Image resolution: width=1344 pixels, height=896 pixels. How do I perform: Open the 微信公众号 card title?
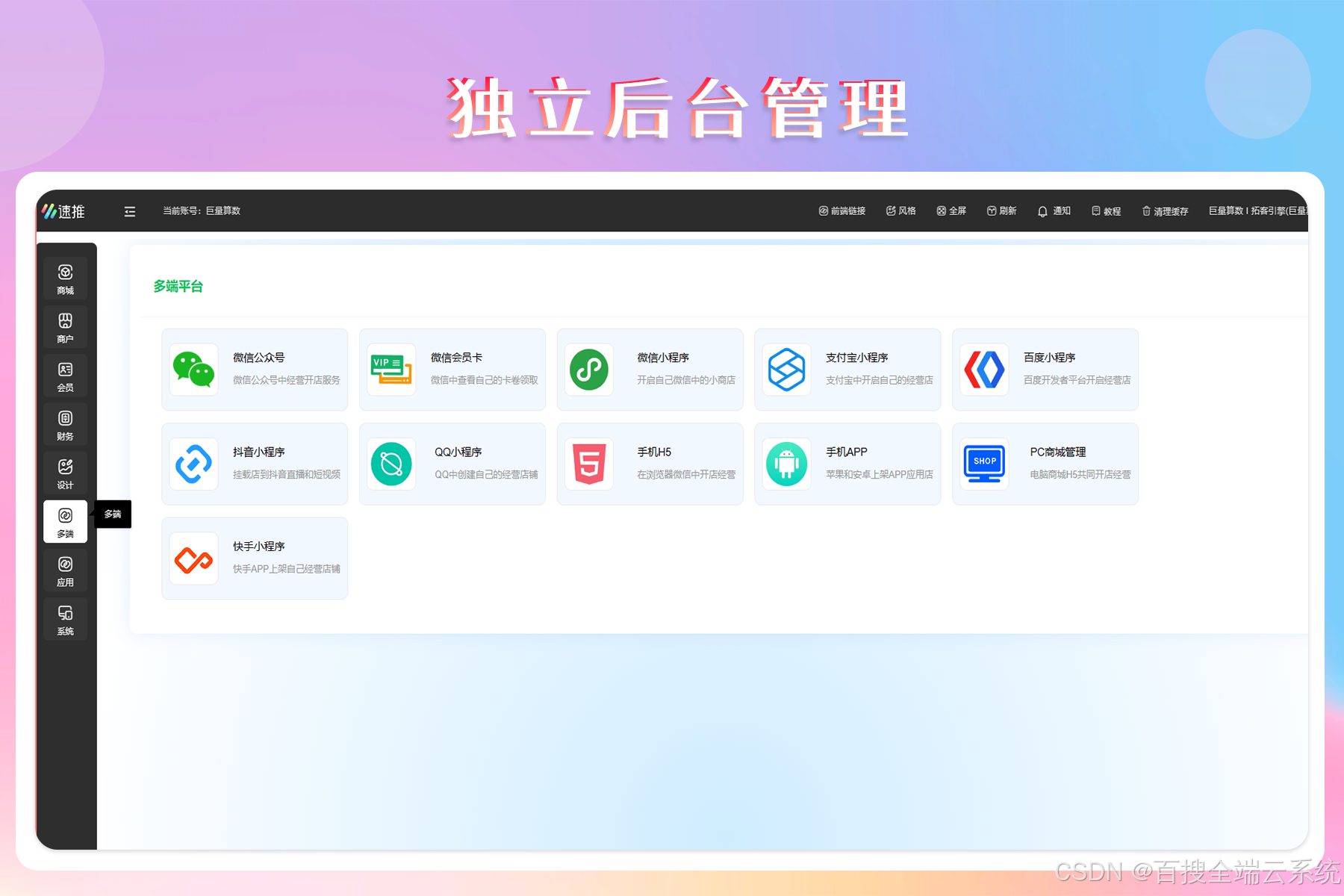pyautogui.click(x=259, y=358)
